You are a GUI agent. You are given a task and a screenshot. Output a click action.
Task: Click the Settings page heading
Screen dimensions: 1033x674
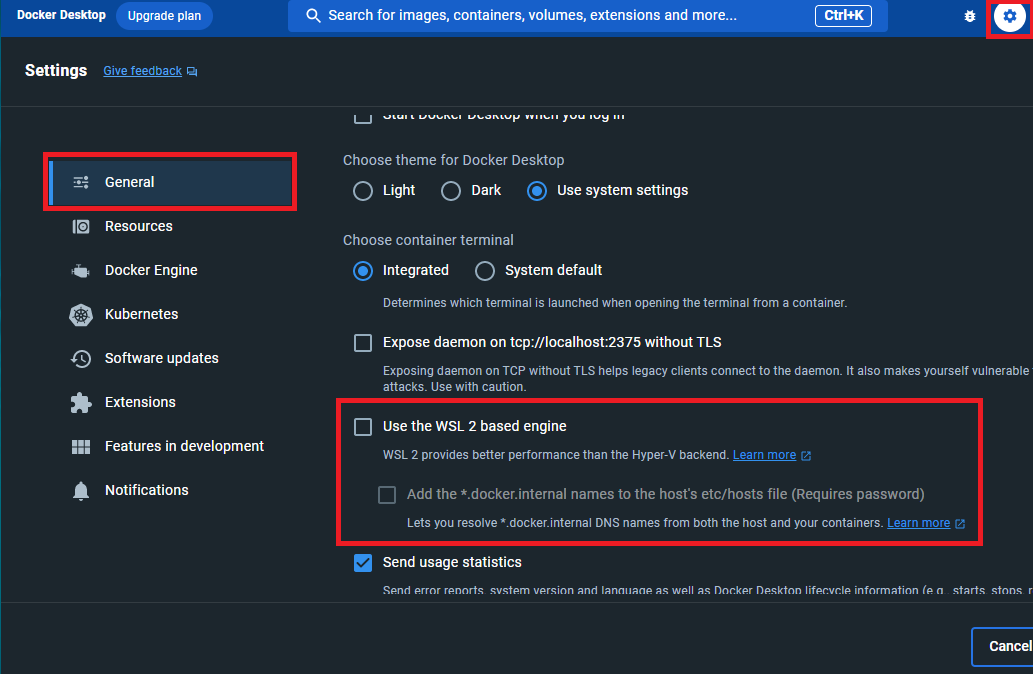(x=56, y=70)
